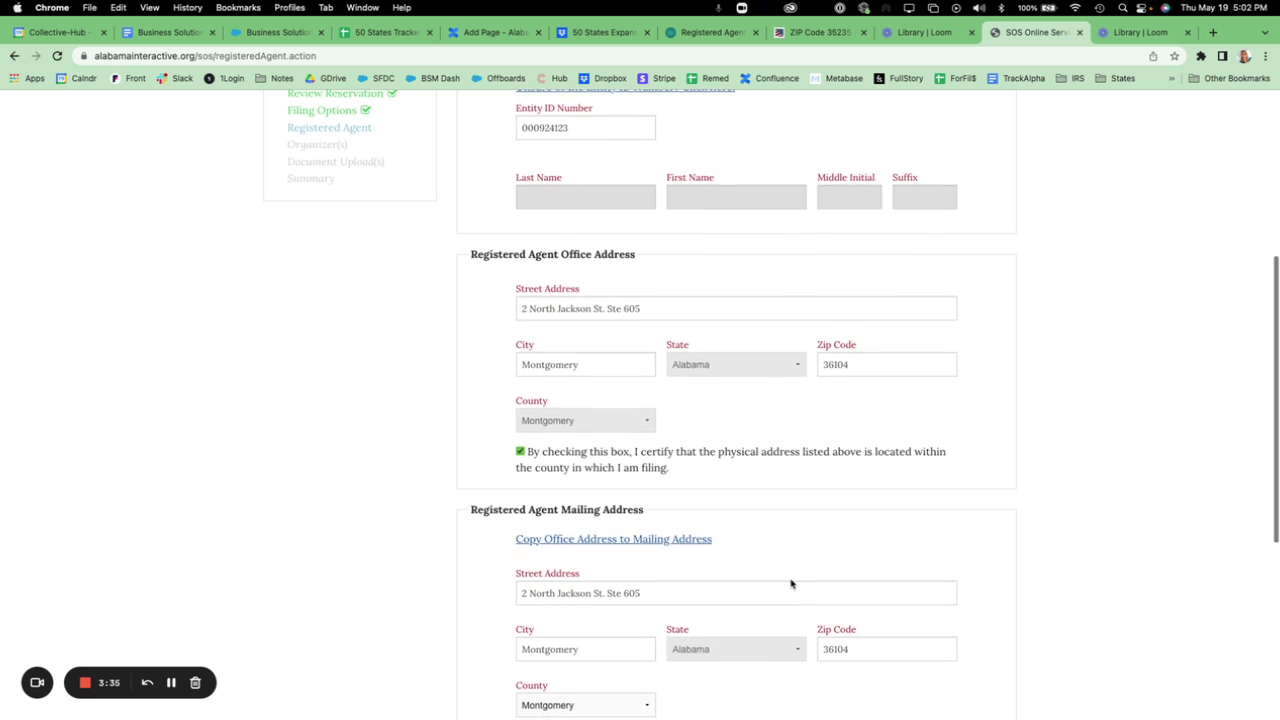The image size is (1280, 720).
Task: Open the Calndr bookmark
Action: point(76,78)
